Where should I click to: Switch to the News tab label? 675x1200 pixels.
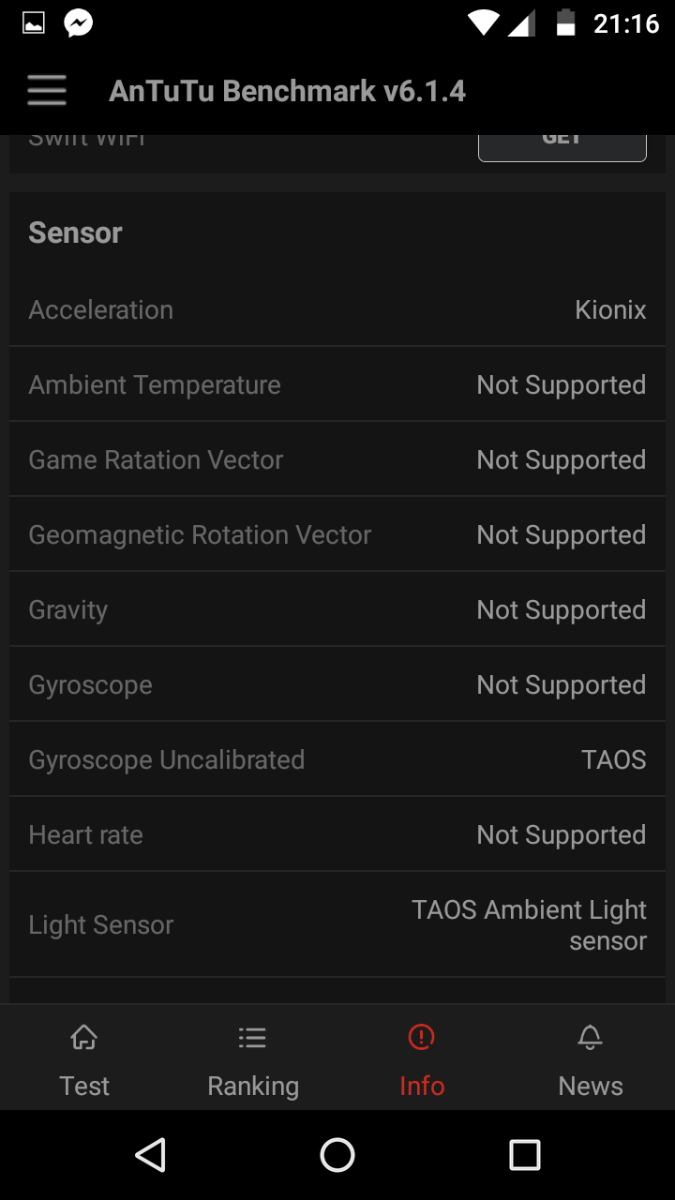[x=590, y=1086]
